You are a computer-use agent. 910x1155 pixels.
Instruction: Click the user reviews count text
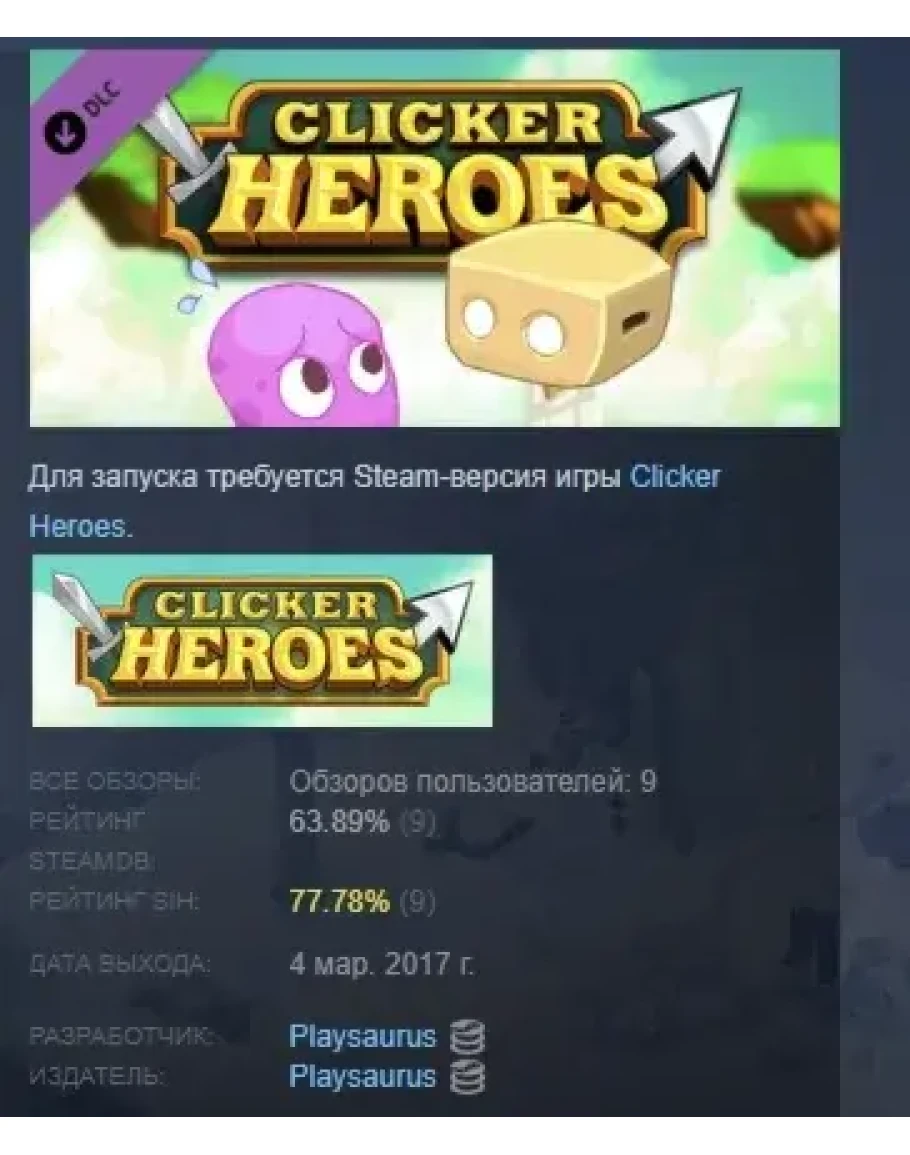click(x=472, y=782)
